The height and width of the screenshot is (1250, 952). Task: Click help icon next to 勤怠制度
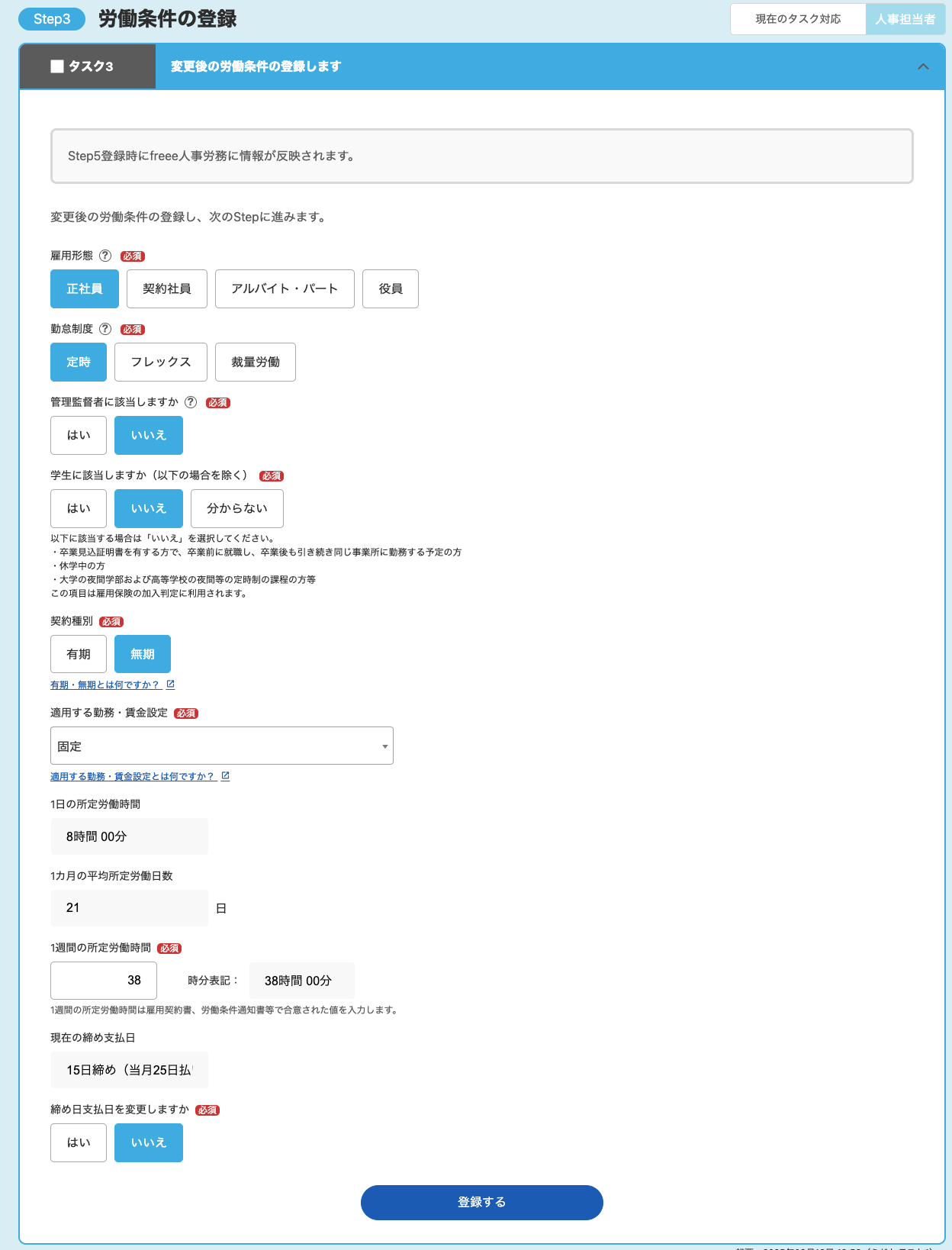click(105, 329)
